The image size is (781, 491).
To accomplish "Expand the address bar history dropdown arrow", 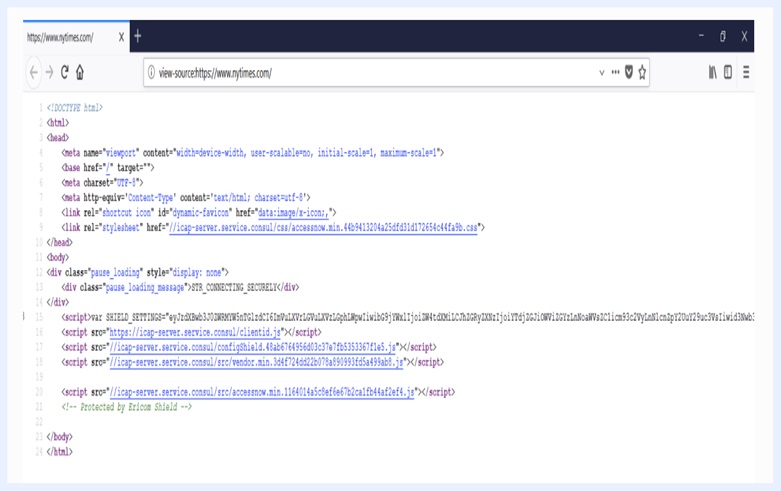I will pyautogui.click(x=602, y=73).
